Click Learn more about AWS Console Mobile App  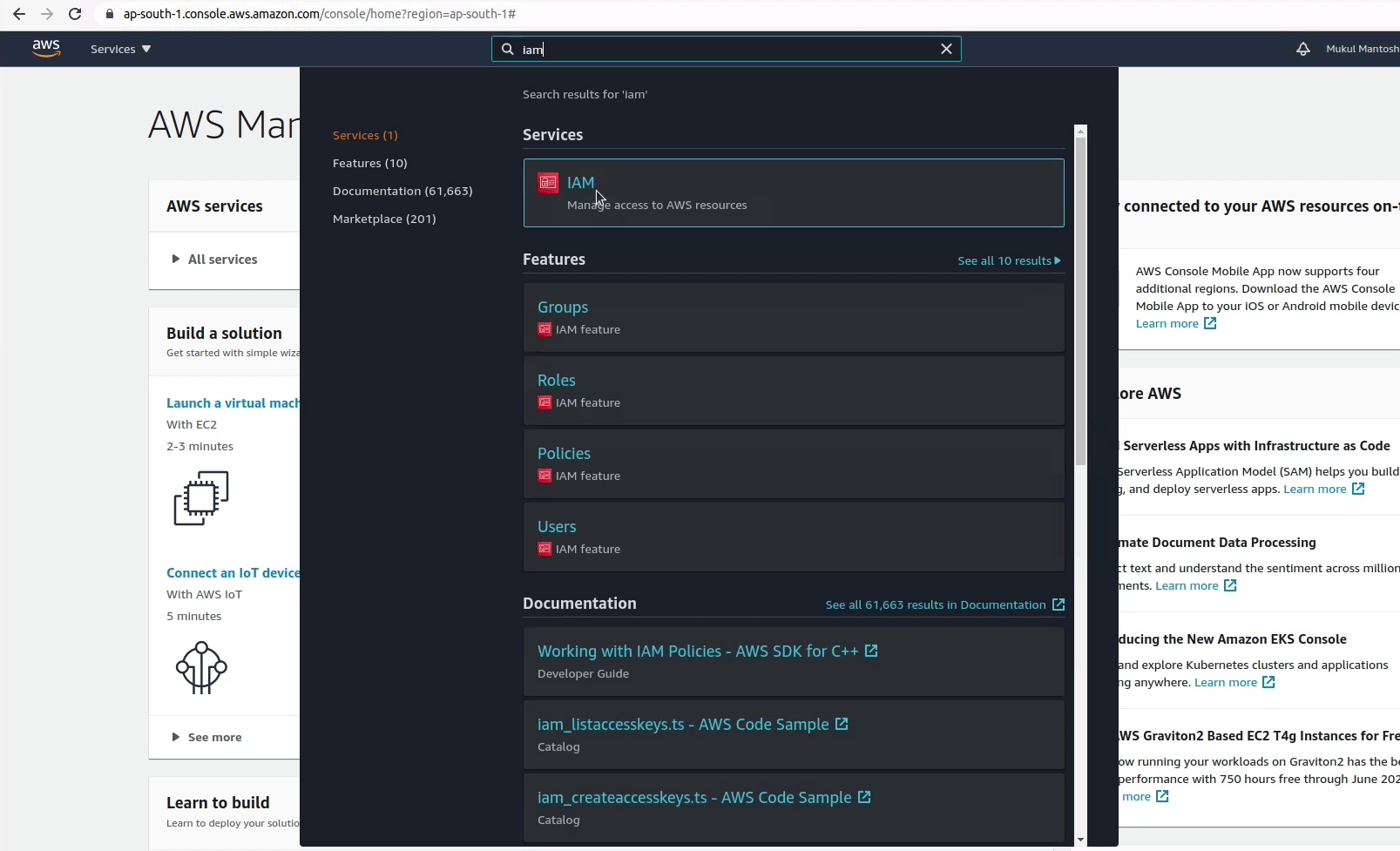[x=1169, y=323]
